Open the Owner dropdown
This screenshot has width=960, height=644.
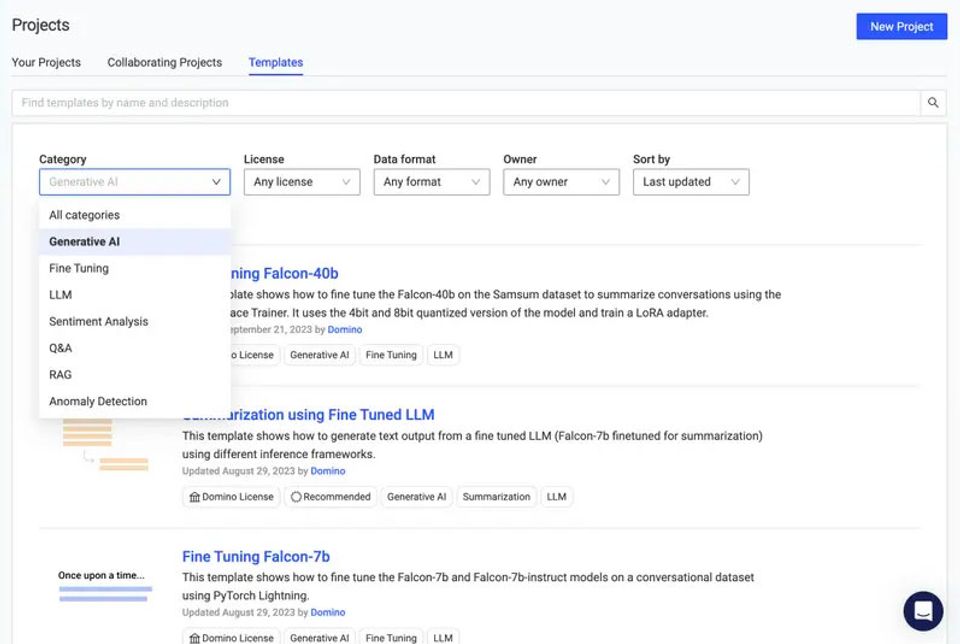pyautogui.click(x=561, y=182)
